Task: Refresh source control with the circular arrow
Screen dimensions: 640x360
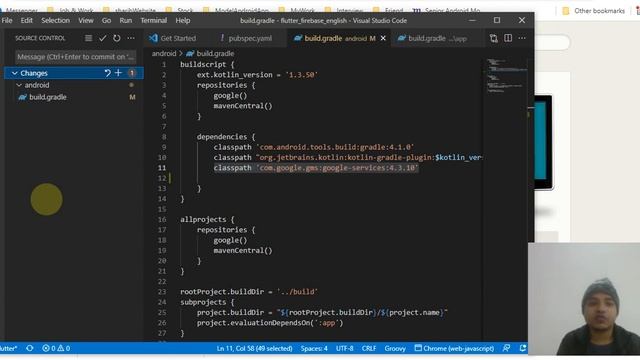Action: tap(117, 38)
